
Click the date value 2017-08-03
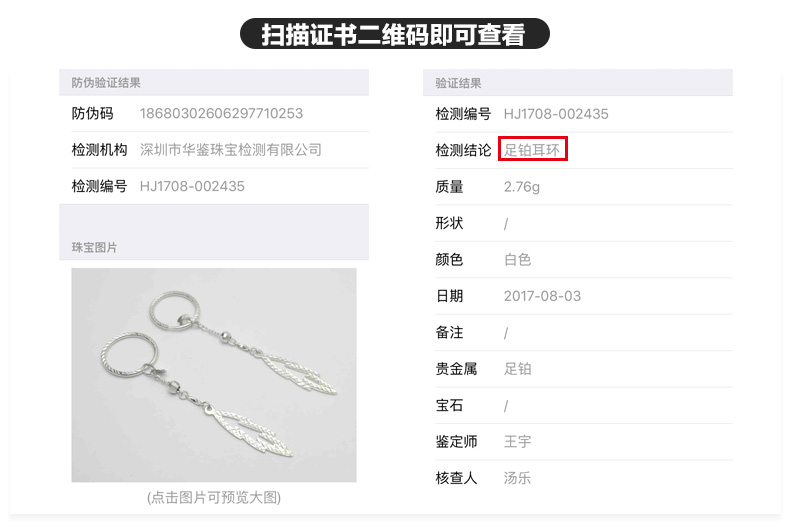tap(542, 296)
